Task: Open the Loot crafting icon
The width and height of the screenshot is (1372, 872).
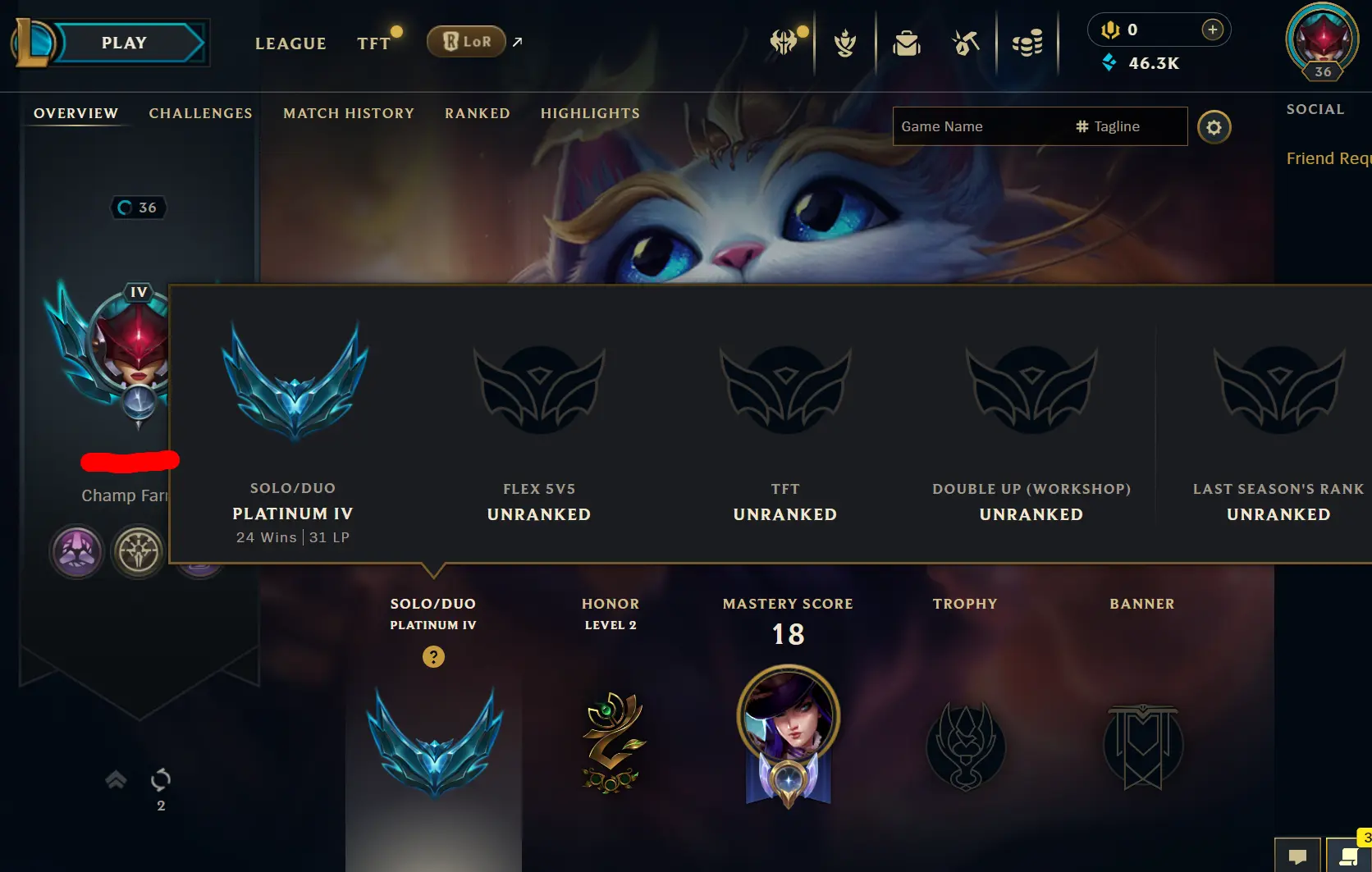Action: click(x=966, y=42)
